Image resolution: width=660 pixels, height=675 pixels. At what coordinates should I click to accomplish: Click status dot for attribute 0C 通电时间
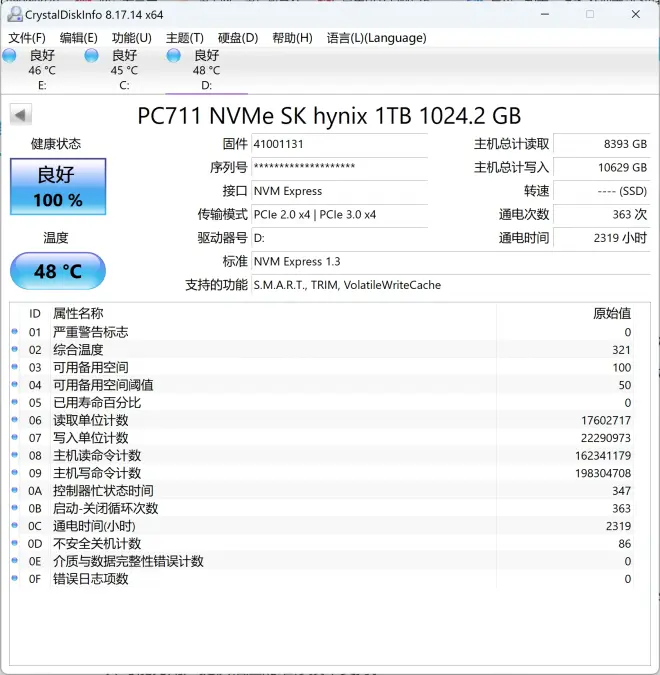pos(15,526)
